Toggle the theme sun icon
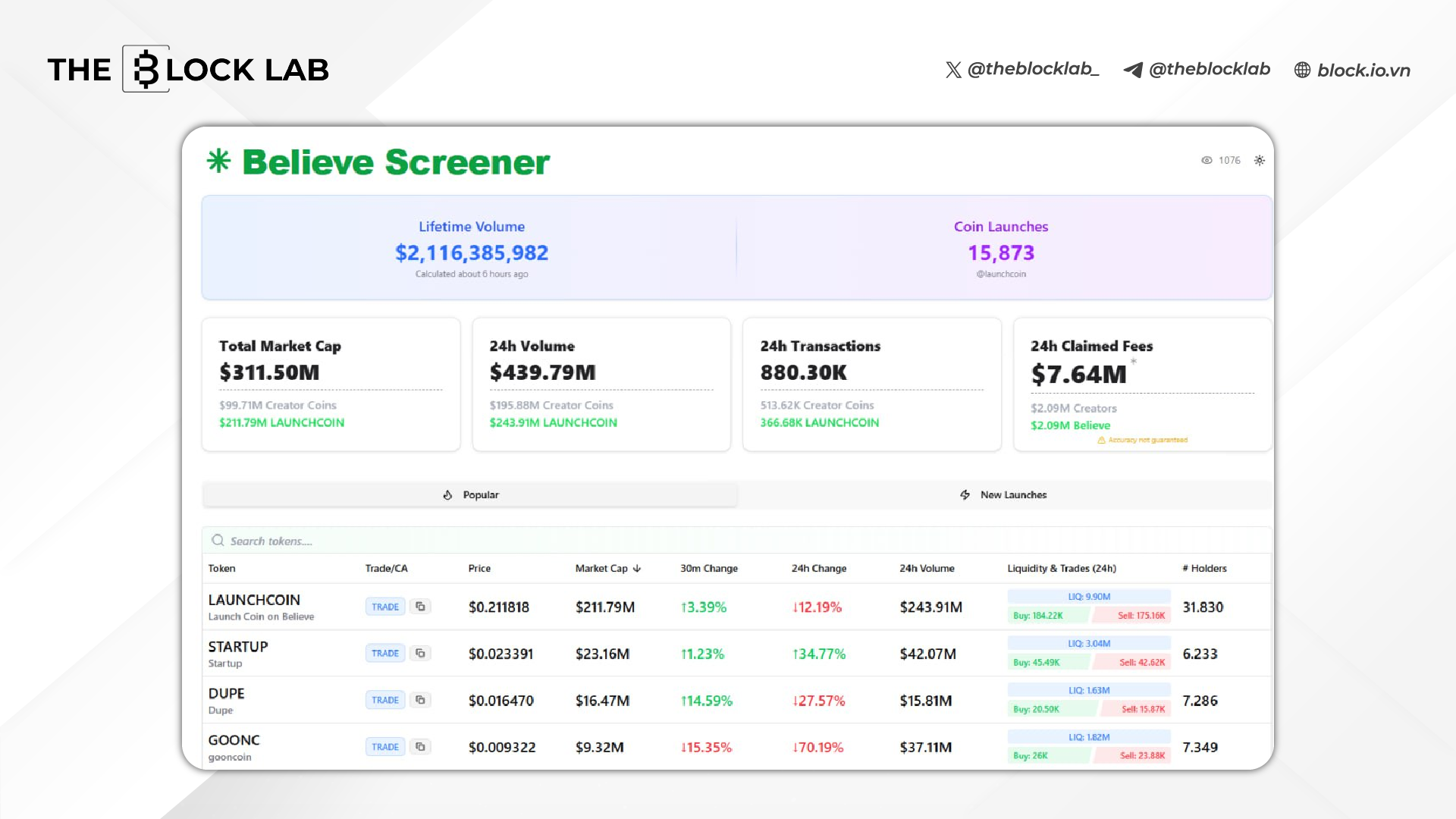1456x819 pixels. (x=1259, y=160)
